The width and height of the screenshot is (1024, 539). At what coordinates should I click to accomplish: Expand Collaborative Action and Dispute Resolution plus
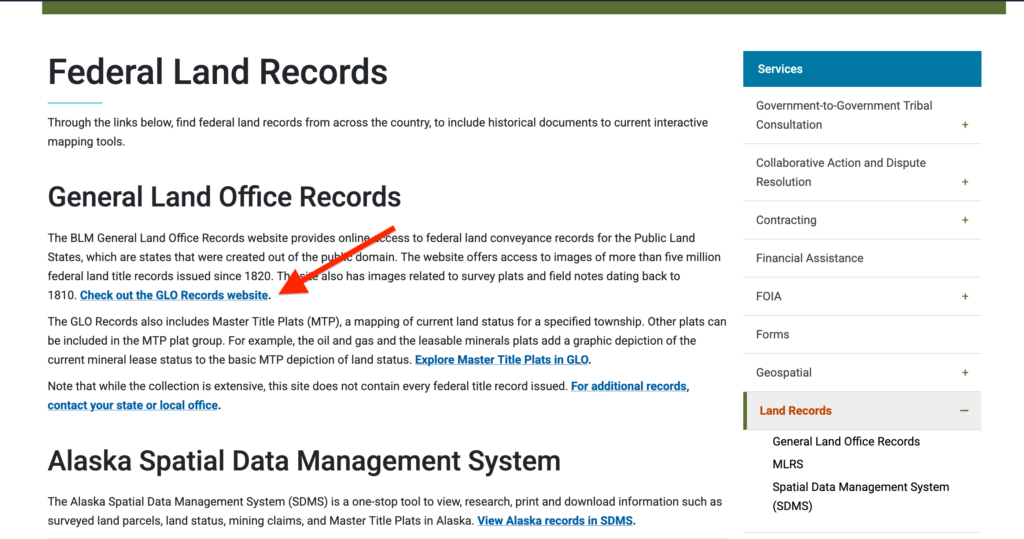(x=965, y=182)
